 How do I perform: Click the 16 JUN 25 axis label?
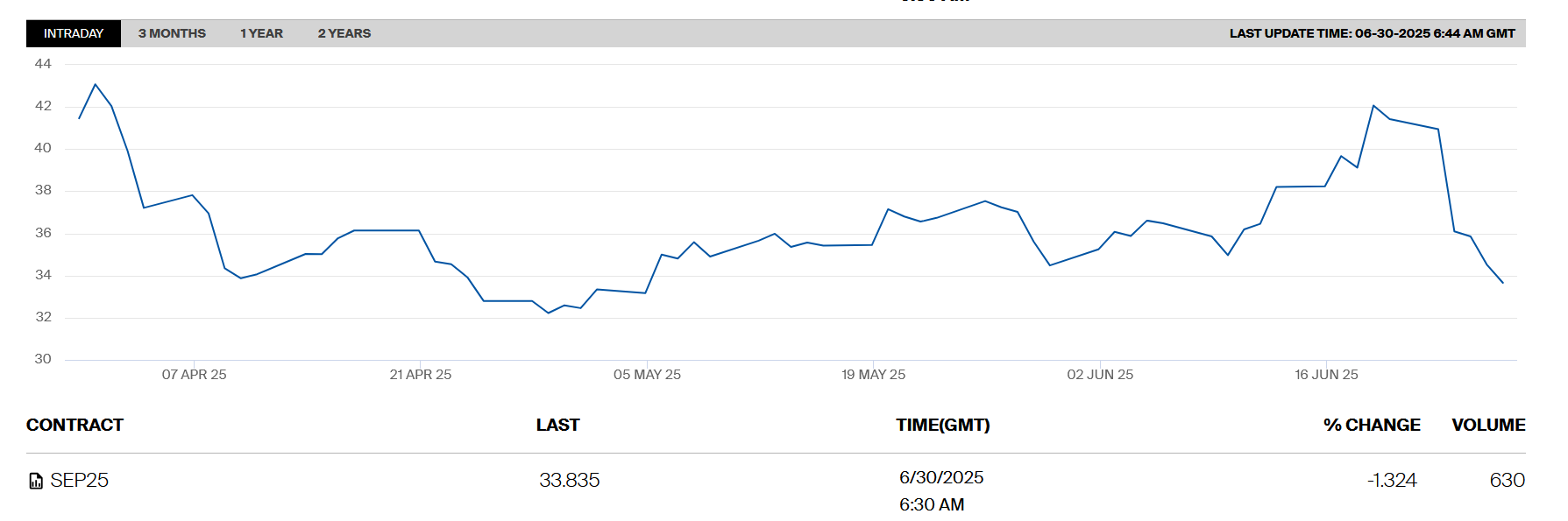(1326, 375)
